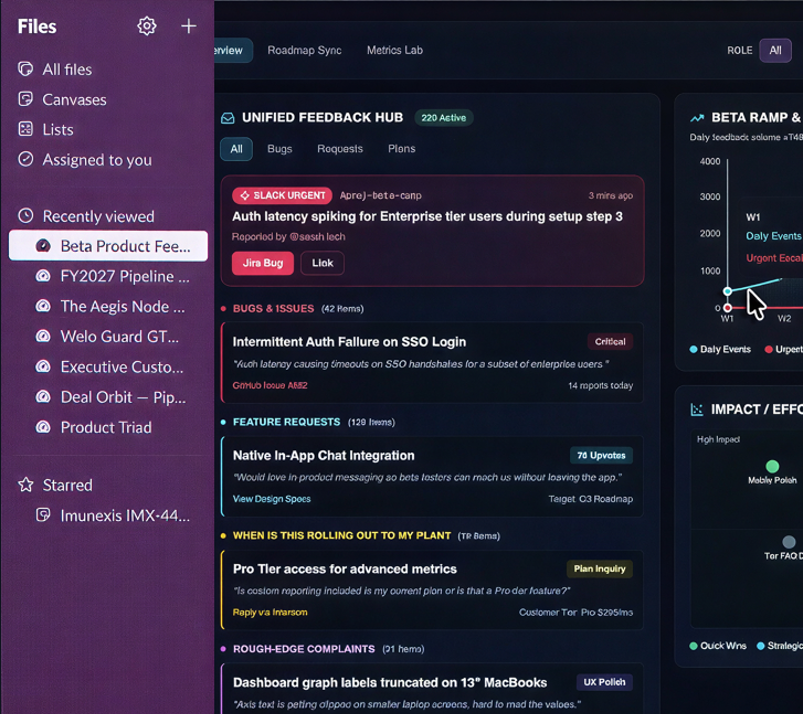Click the Link button on urgent card
This screenshot has height=714, width=804.
pos(323,263)
